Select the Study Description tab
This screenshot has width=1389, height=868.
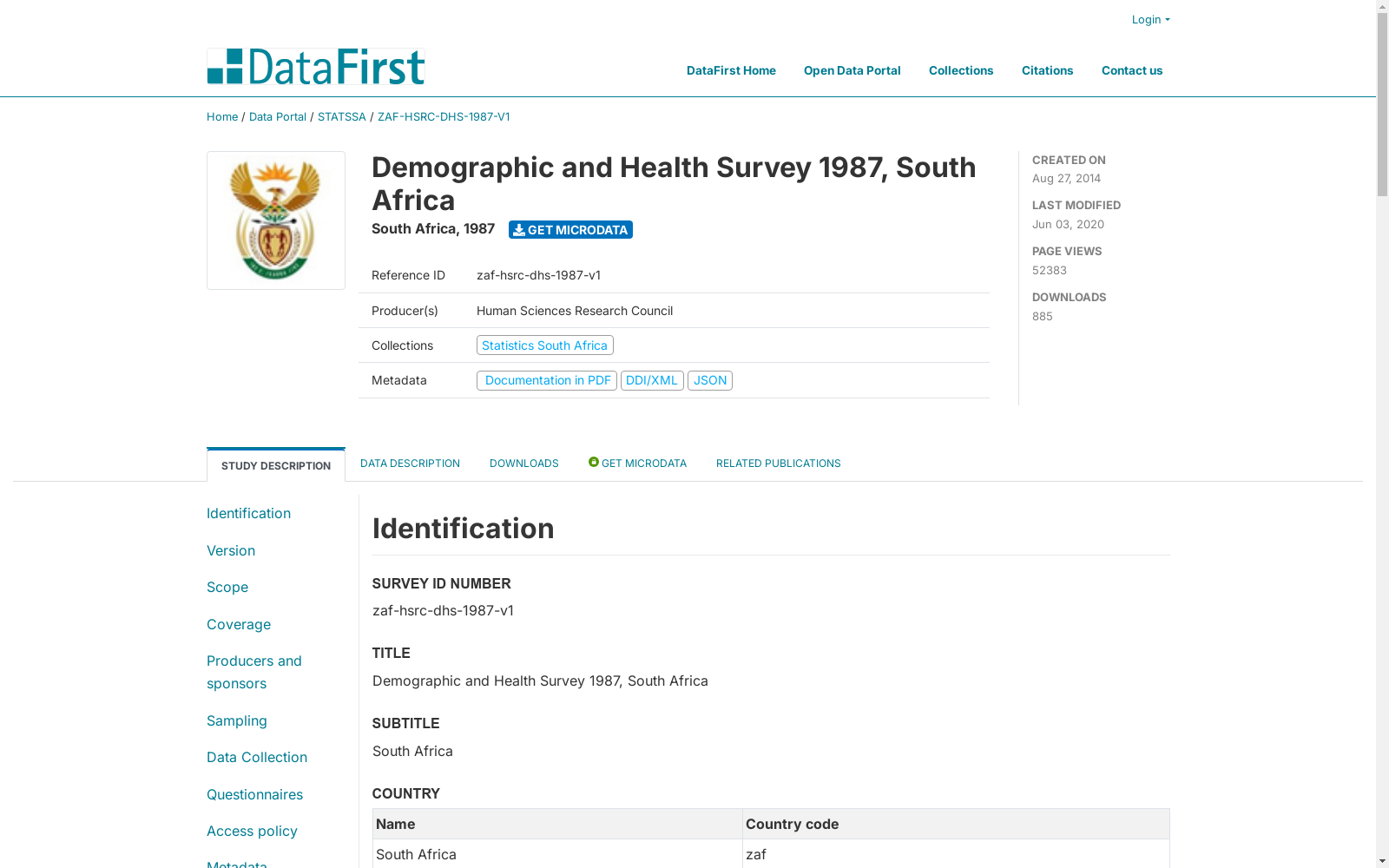coord(276,465)
